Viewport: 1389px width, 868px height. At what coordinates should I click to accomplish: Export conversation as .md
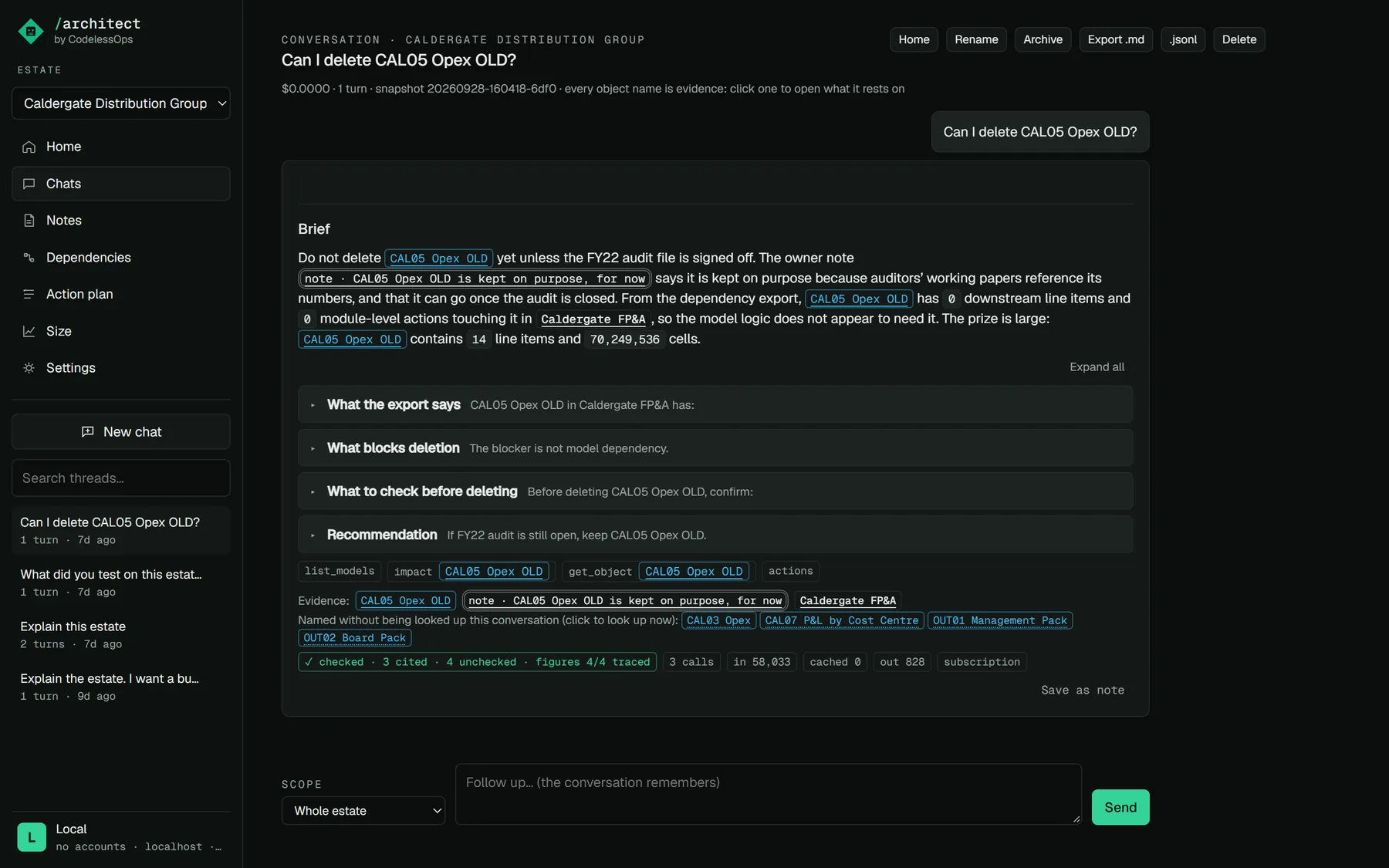[1116, 39]
